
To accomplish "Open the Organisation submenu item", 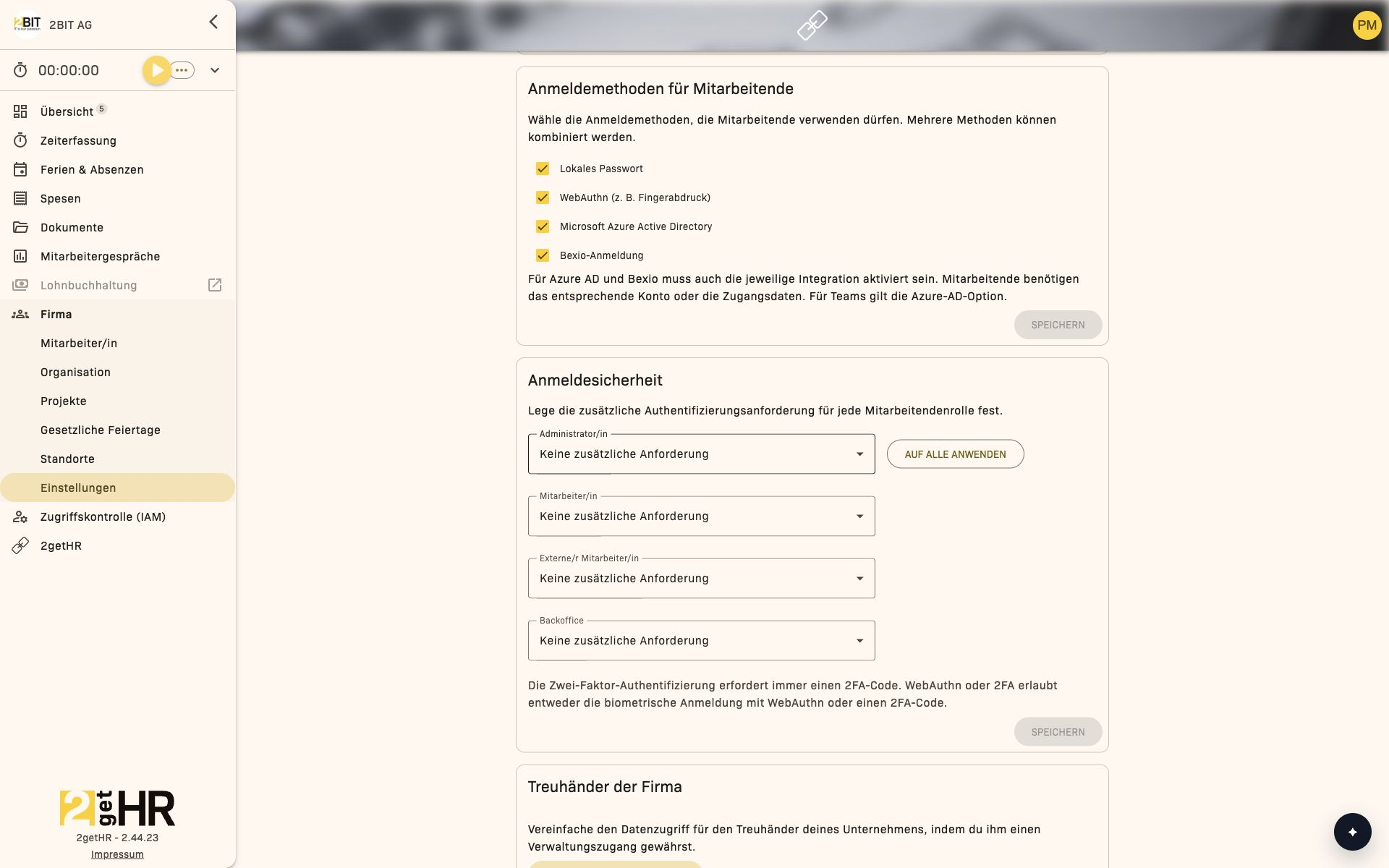I will (117, 372).
